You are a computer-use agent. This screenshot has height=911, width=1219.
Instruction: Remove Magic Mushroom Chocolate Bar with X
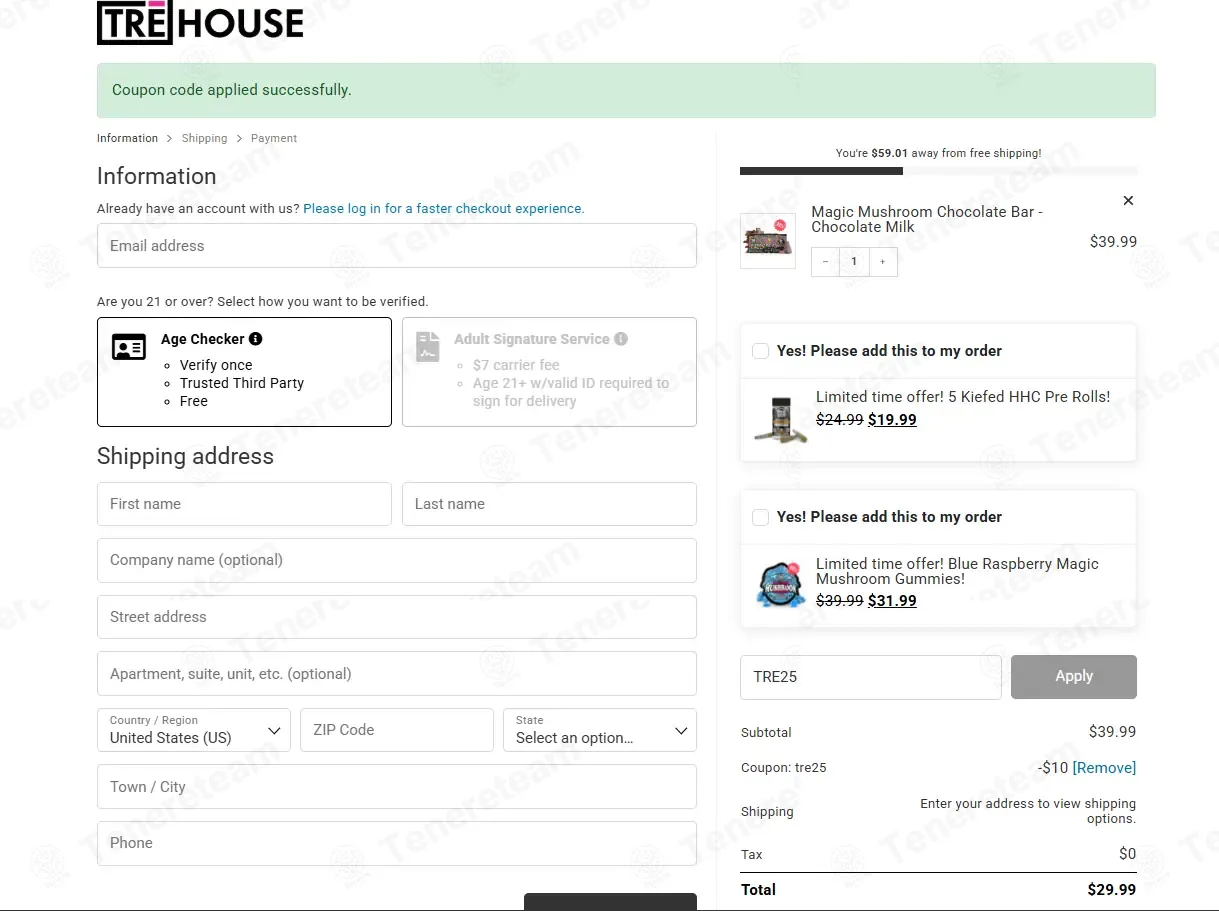[x=1128, y=201]
